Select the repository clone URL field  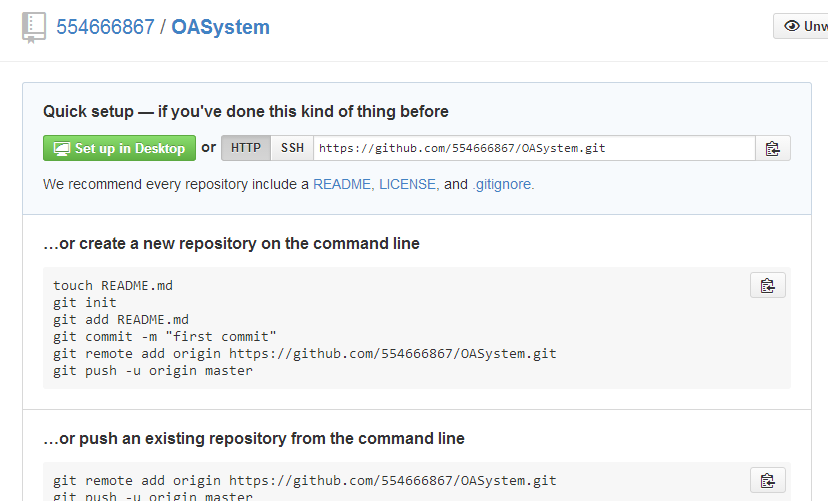(x=534, y=148)
